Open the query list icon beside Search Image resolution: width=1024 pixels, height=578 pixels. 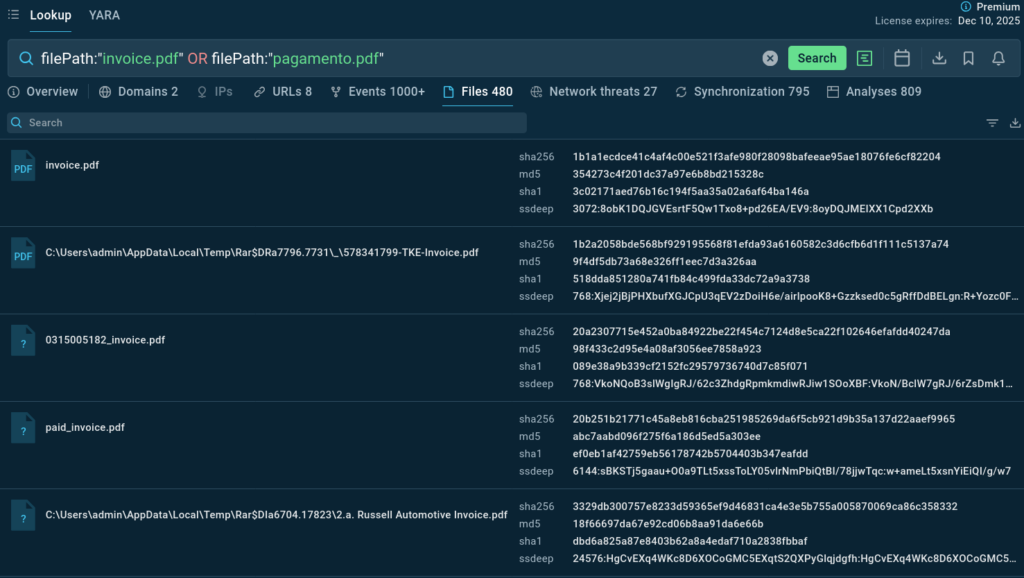tap(865, 58)
